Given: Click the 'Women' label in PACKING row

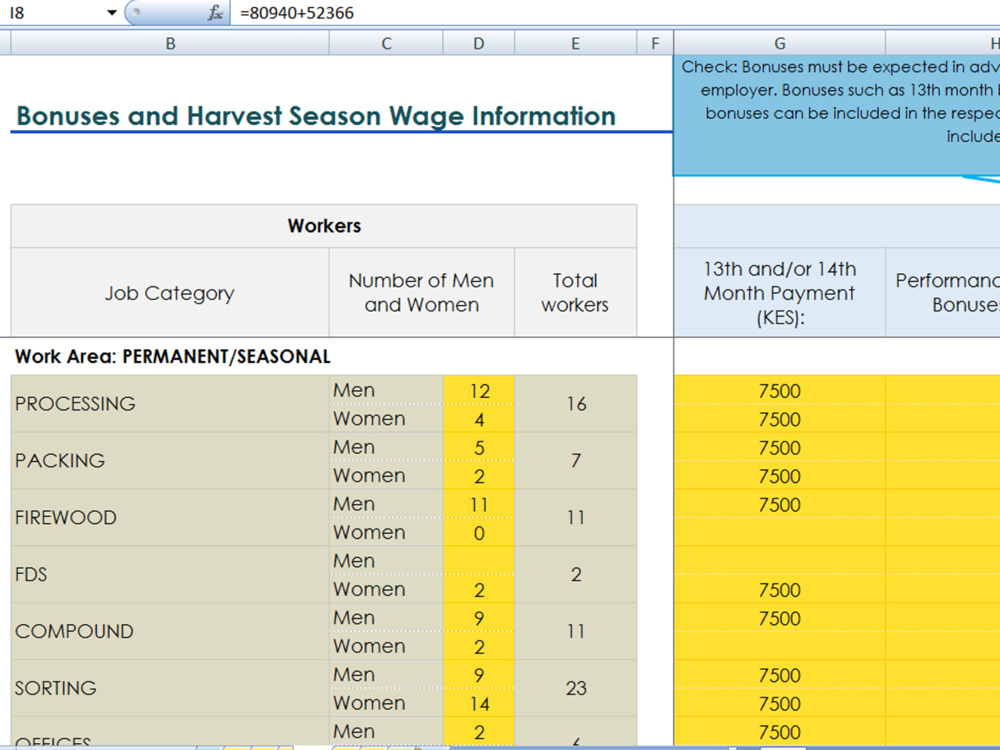Looking at the screenshot, I should point(369,476).
